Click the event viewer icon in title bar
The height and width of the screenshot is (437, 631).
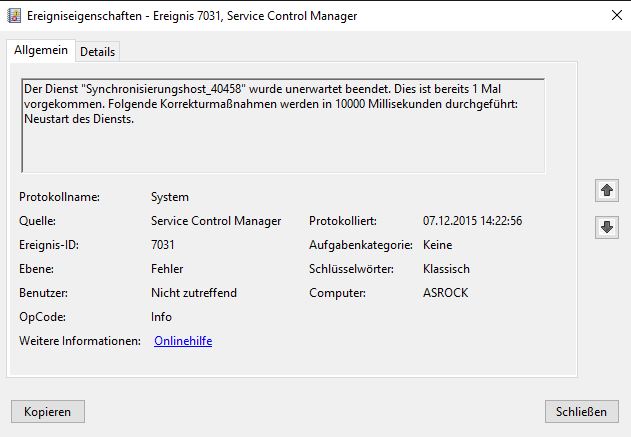click(x=14, y=16)
